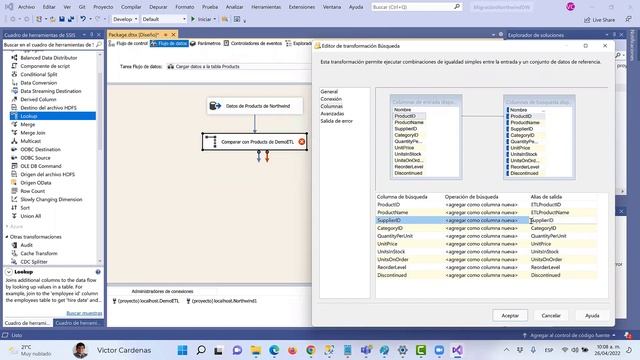
Task: Collapse the Lookup description panel chevron
Action: point(9,272)
